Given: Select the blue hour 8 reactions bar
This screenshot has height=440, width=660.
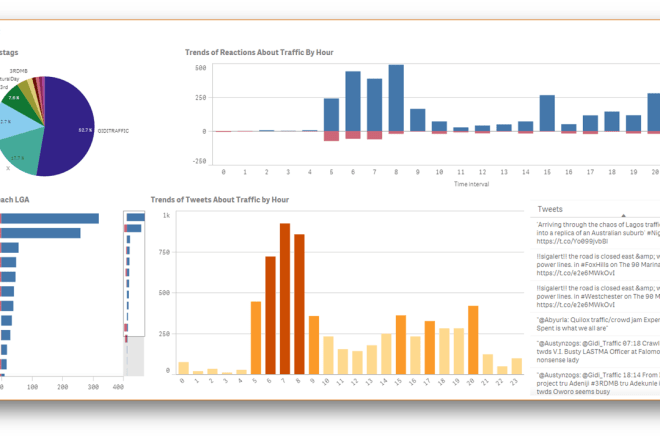Looking at the screenshot, I should [396, 98].
